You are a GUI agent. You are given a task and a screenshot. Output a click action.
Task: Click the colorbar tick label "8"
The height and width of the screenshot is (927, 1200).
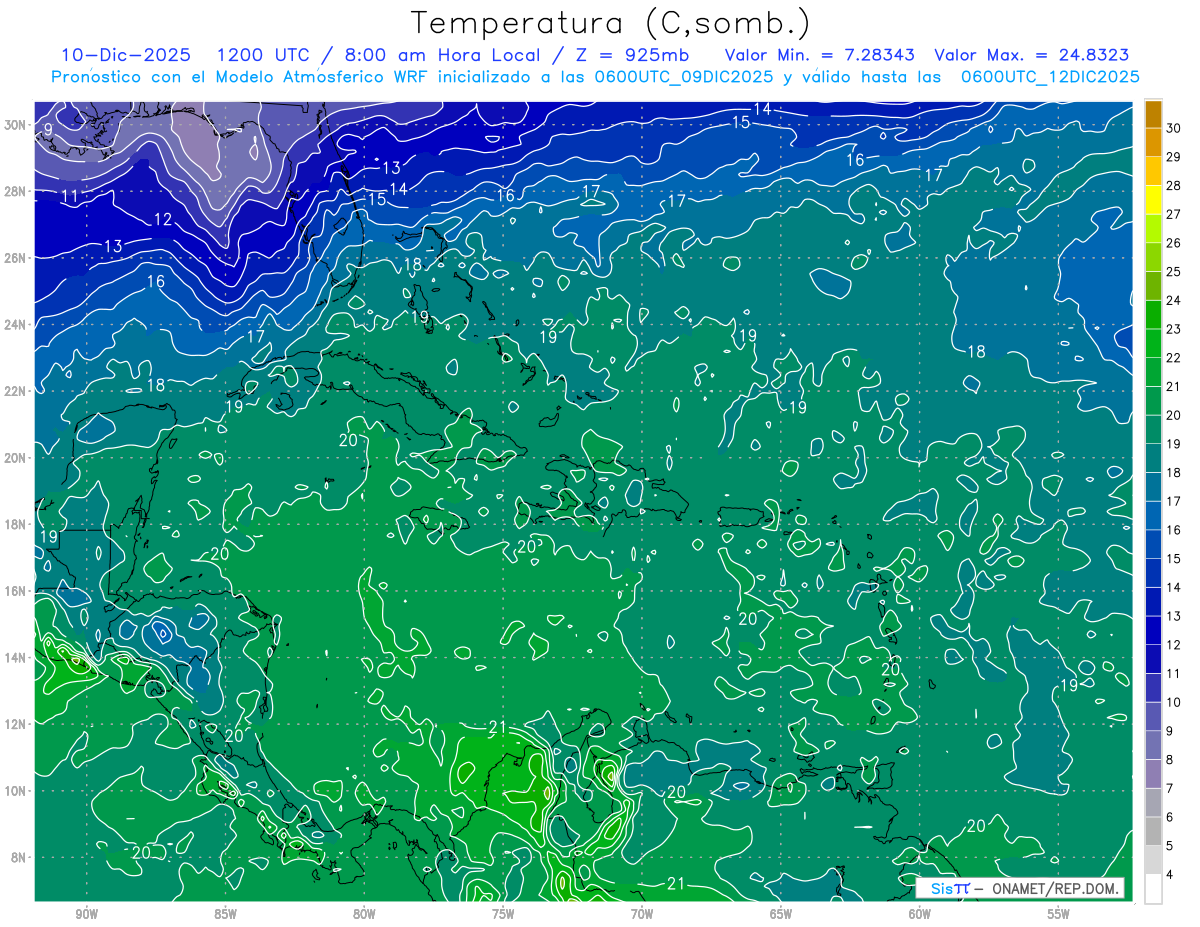point(1170,760)
